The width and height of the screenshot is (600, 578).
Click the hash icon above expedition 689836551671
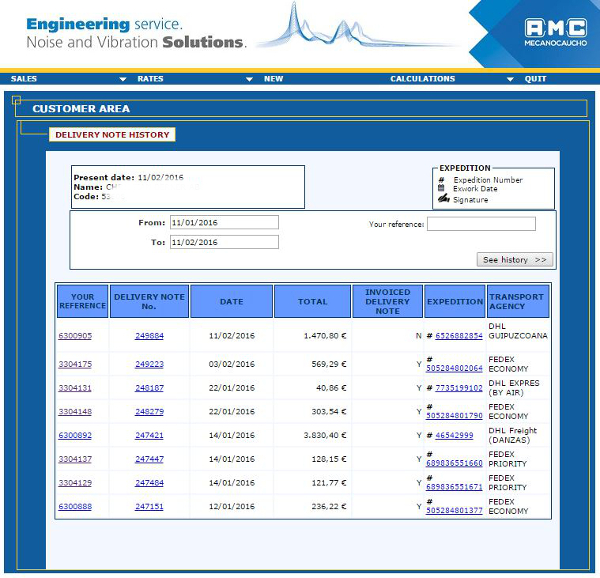(430, 478)
